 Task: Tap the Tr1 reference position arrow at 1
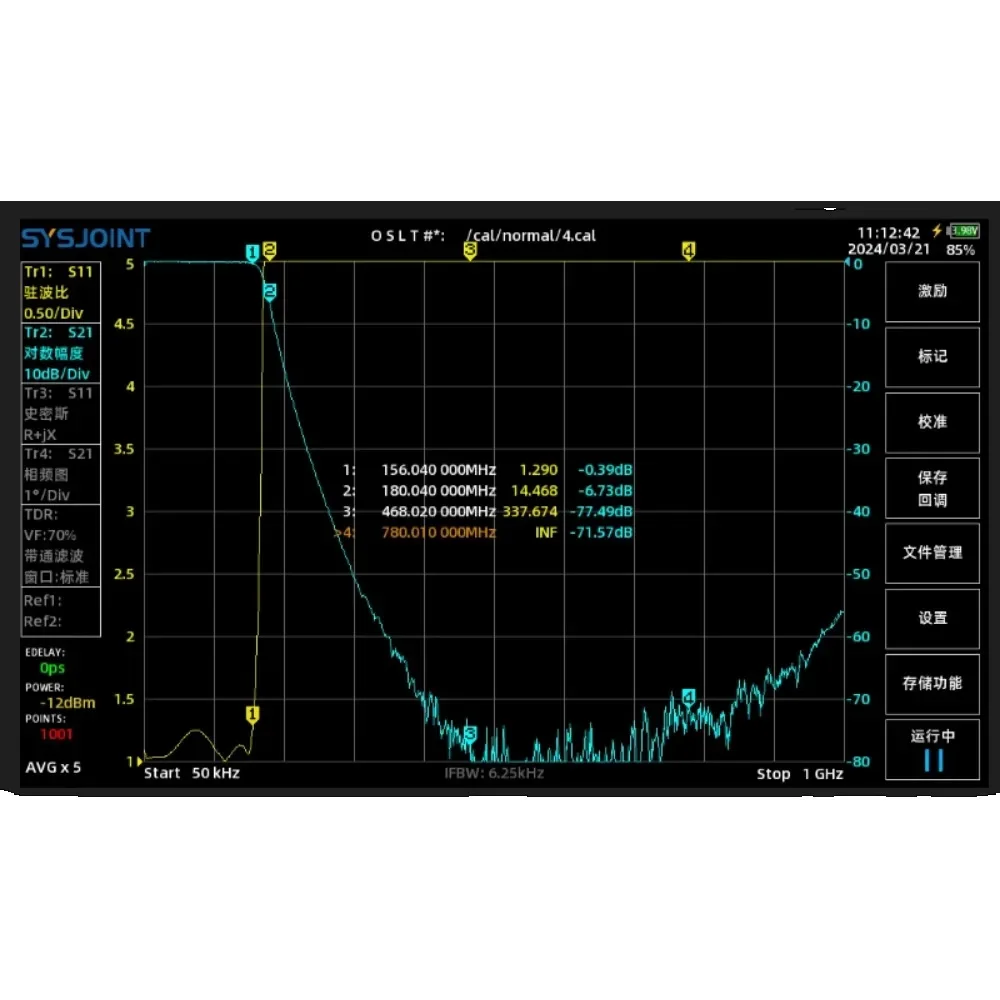[139, 761]
